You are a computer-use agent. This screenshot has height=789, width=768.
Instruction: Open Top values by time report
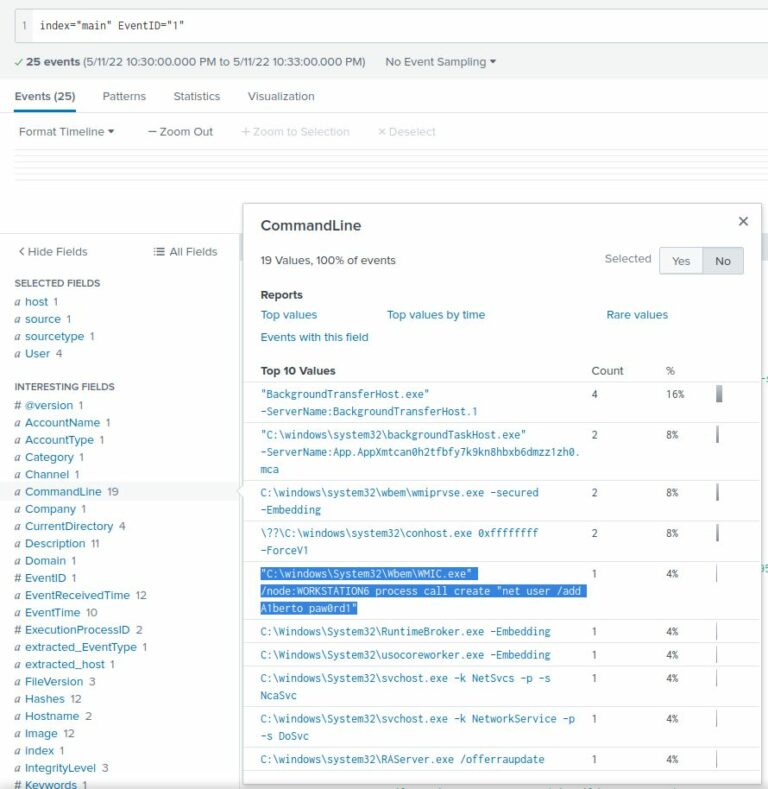click(435, 315)
